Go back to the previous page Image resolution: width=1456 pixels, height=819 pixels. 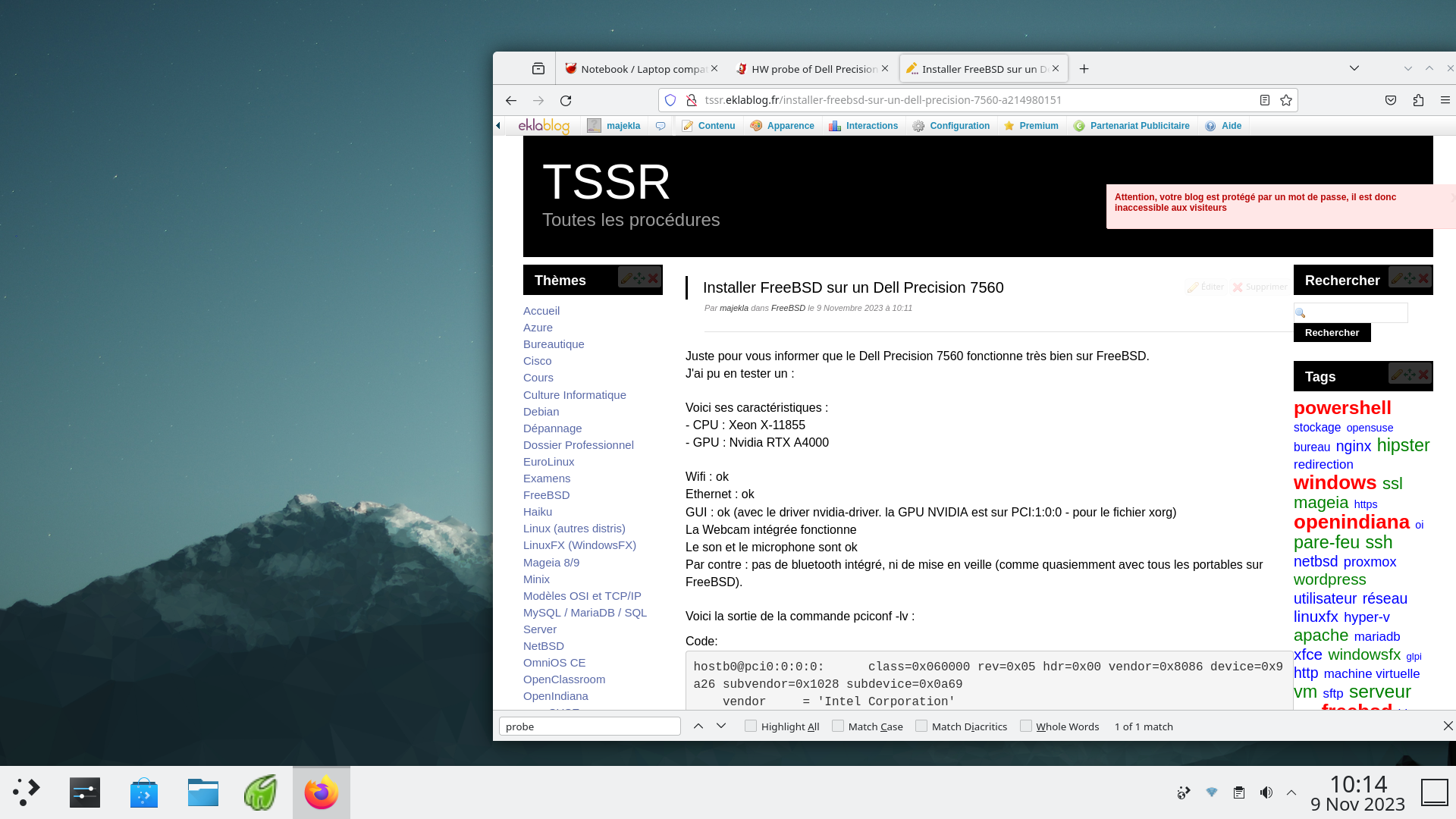(511, 100)
